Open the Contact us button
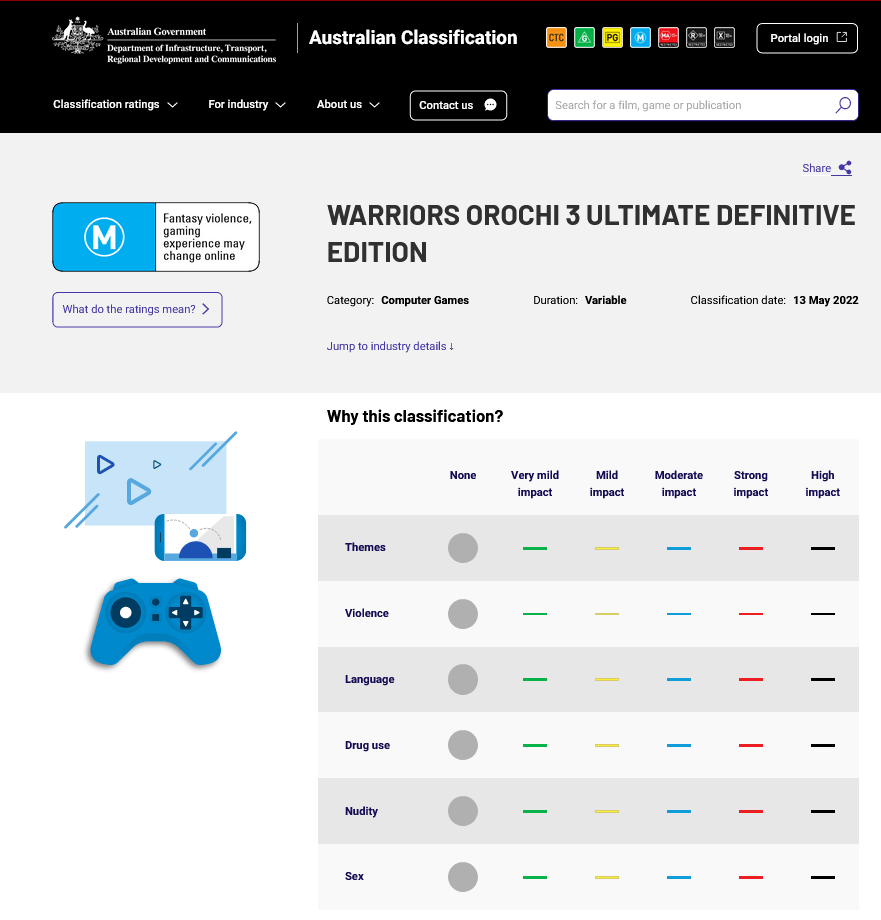The width and height of the screenshot is (881, 920). pyautogui.click(x=458, y=105)
